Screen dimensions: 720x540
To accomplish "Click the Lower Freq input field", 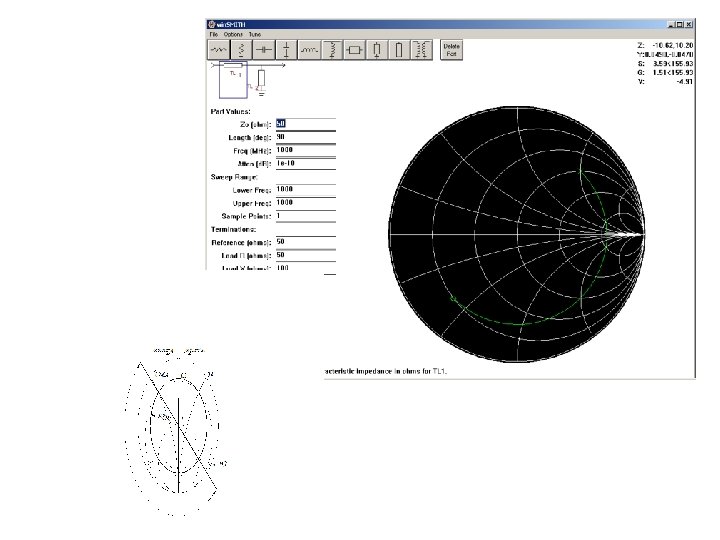I will click(x=306, y=190).
